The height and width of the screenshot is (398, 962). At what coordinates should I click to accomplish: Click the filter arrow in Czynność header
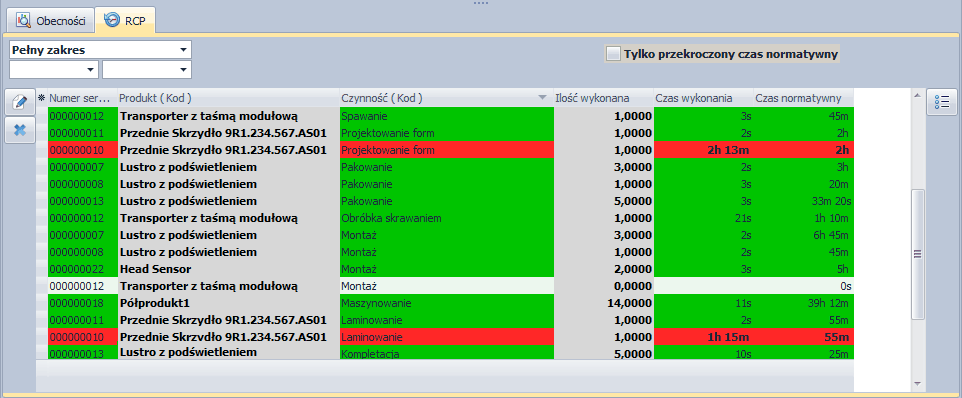click(542, 98)
